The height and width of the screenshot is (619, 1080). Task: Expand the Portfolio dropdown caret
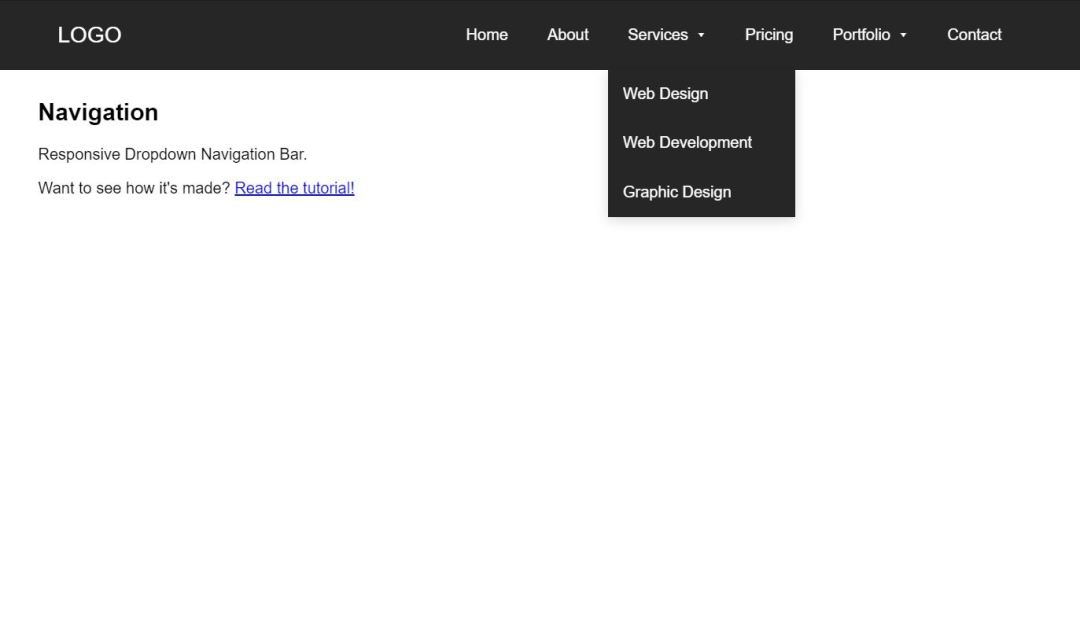902,34
